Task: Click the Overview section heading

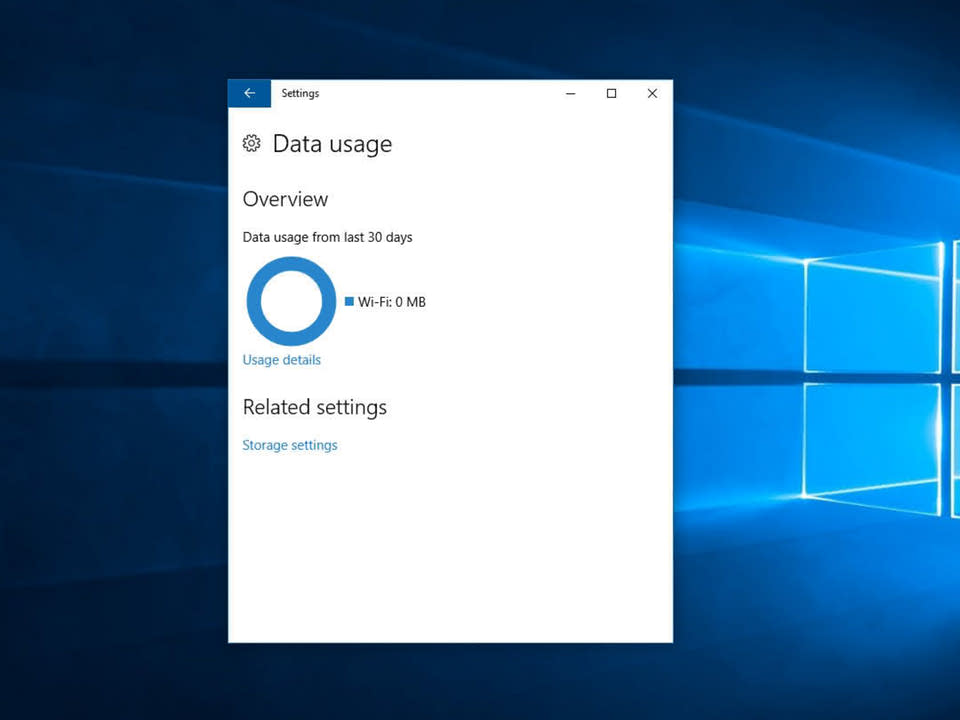Action: 285,199
